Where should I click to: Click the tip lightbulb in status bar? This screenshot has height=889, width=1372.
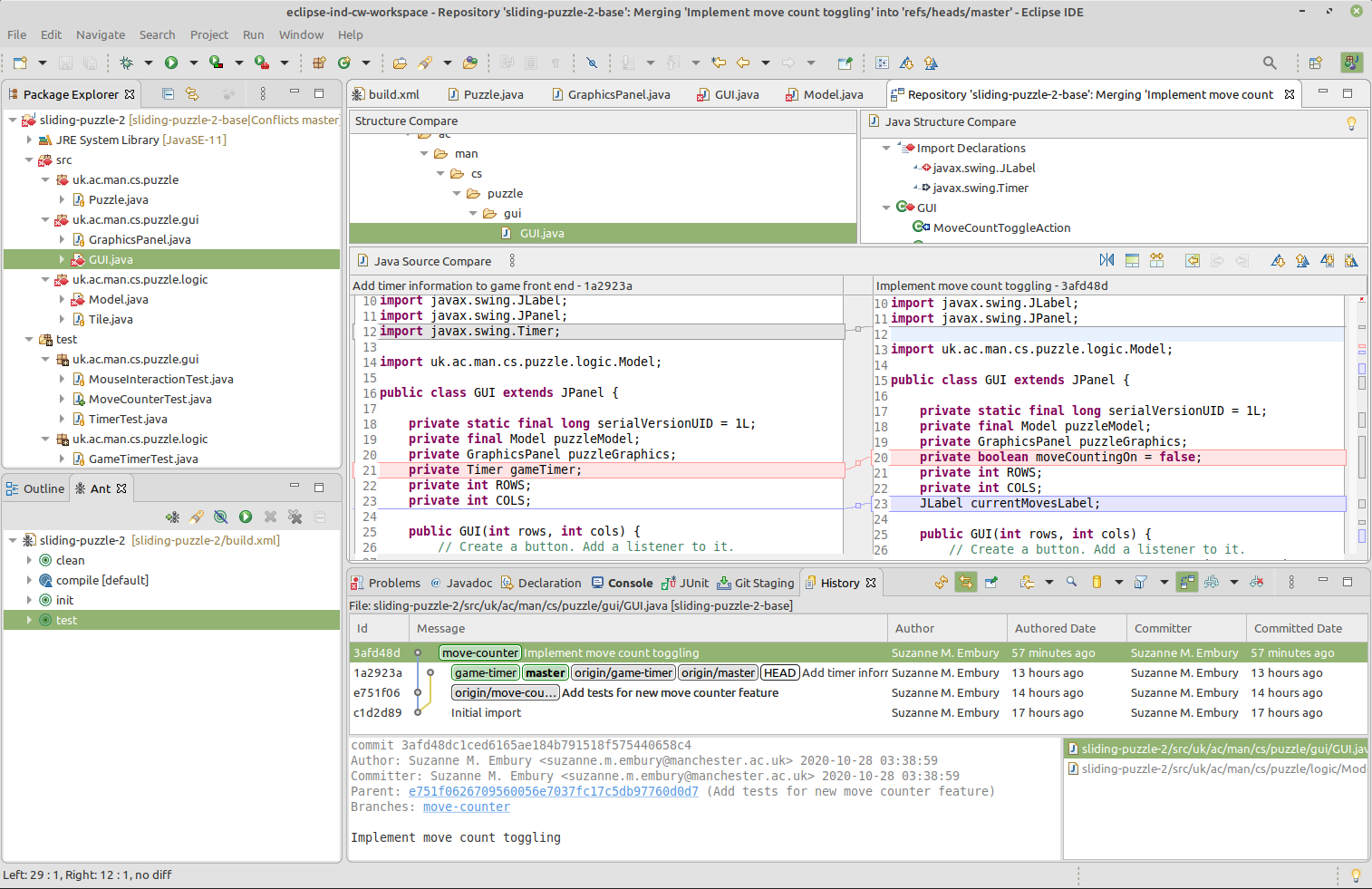(x=1356, y=875)
